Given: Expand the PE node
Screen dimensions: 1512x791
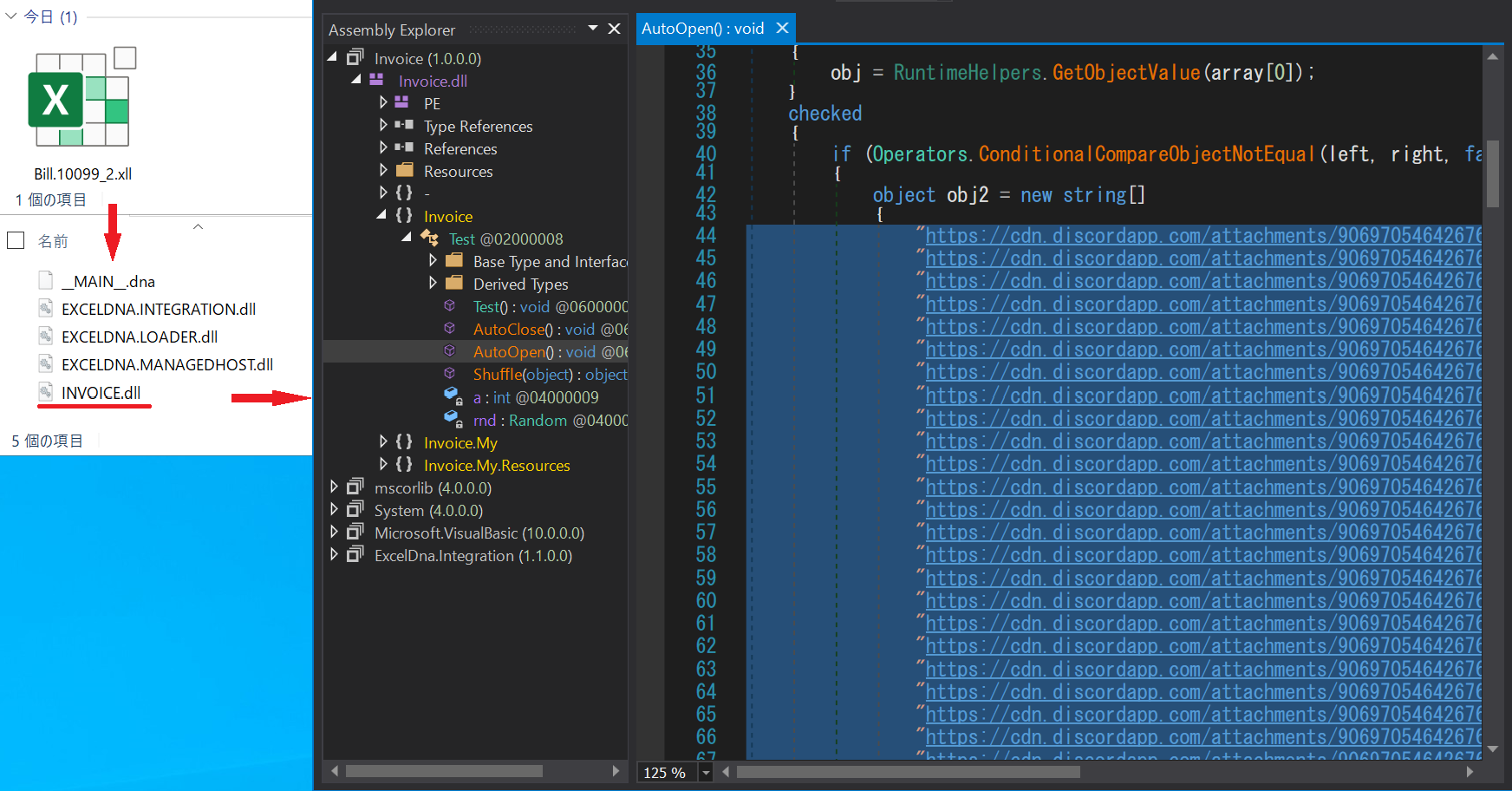Looking at the screenshot, I should click(x=383, y=102).
